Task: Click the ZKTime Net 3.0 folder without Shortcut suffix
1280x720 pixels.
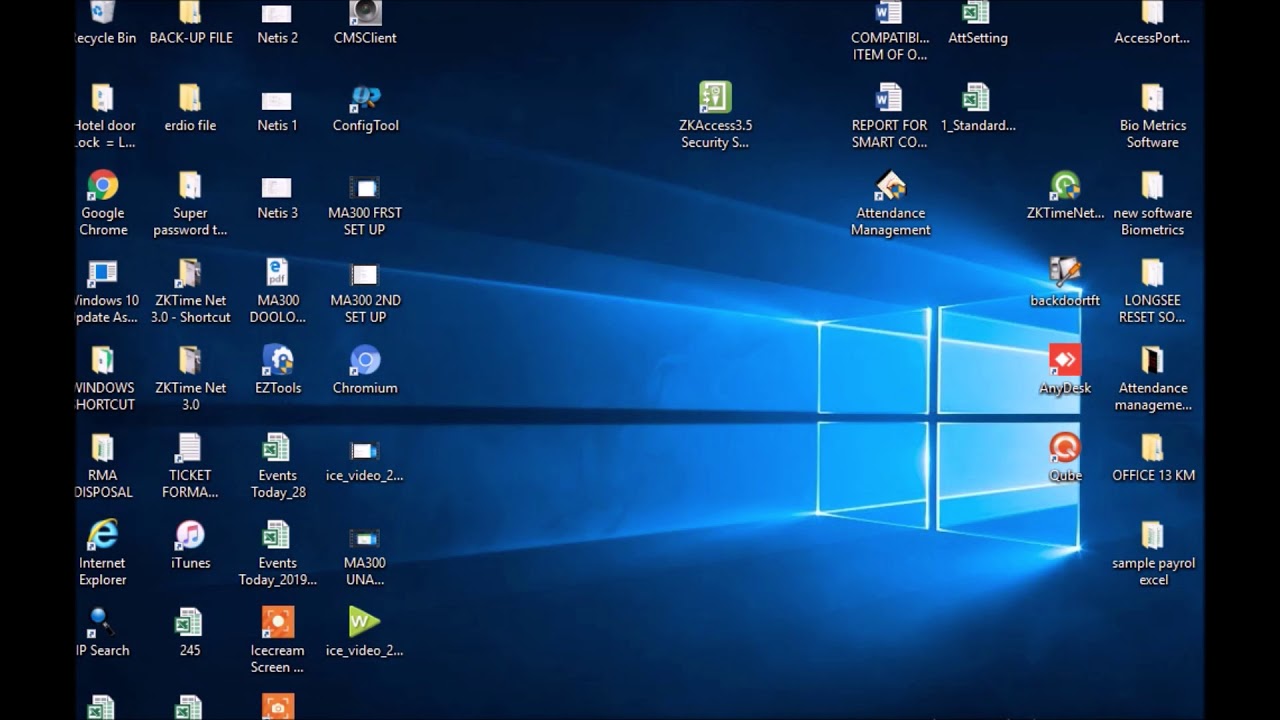Action: (190, 378)
